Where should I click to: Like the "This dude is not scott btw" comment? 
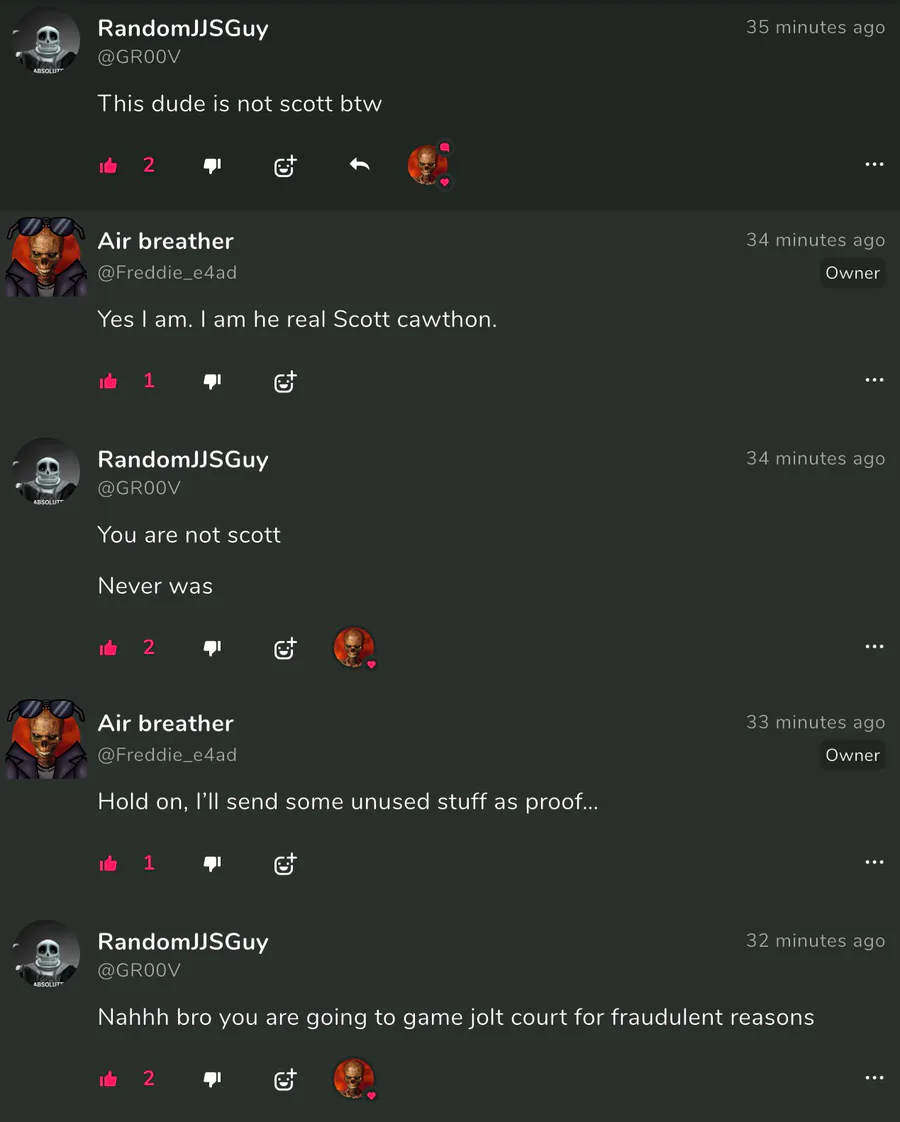tap(109, 166)
